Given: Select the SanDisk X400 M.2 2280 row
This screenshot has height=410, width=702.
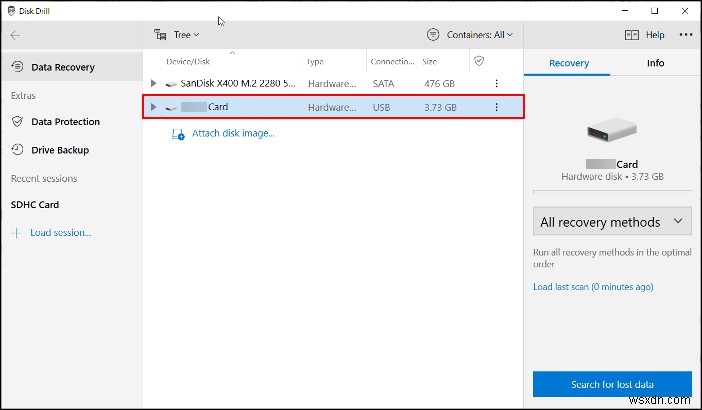Looking at the screenshot, I should (x=333, y=83).
